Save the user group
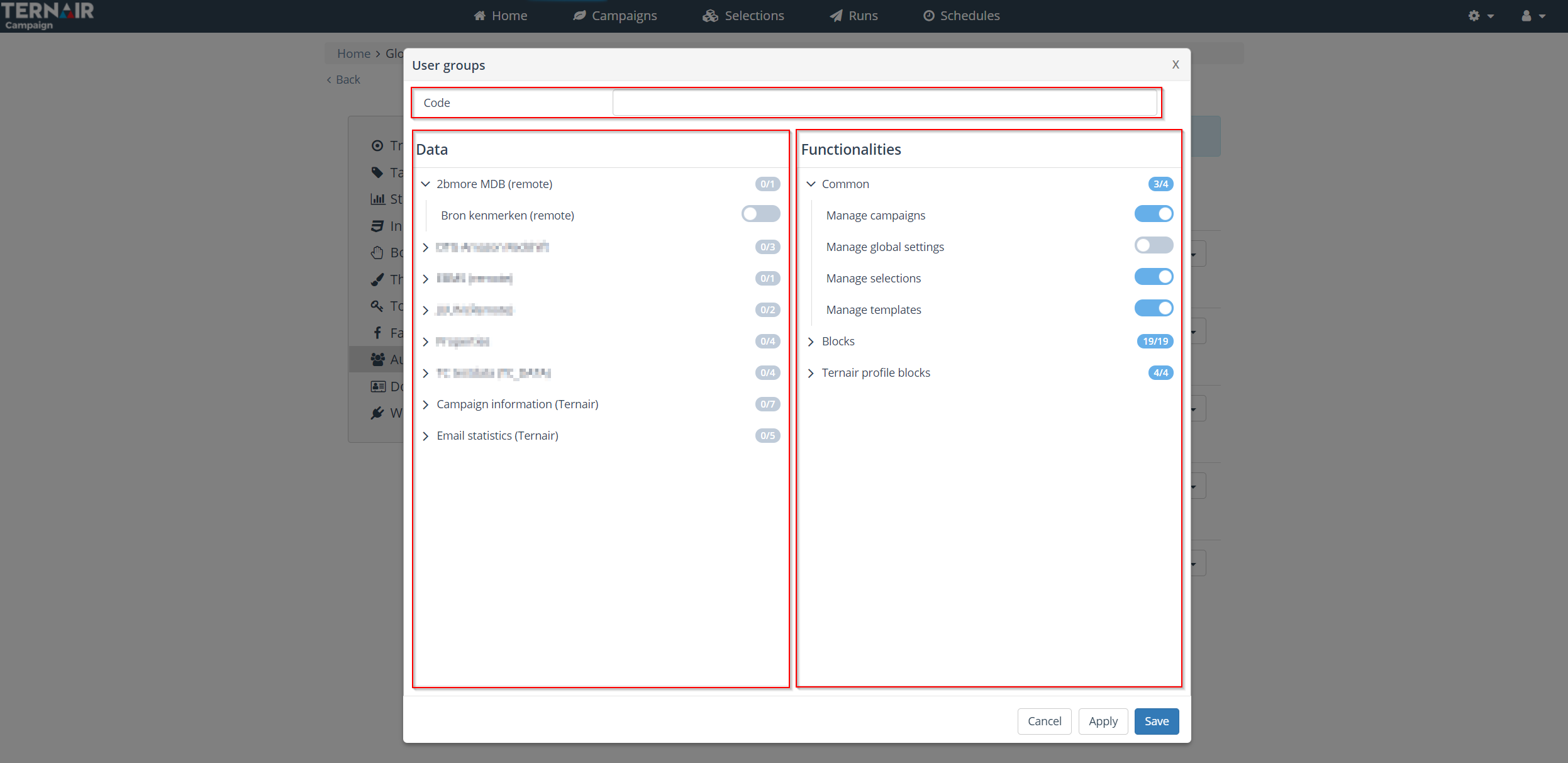Screen dimensions: 1568x763 pos(1157,721)
